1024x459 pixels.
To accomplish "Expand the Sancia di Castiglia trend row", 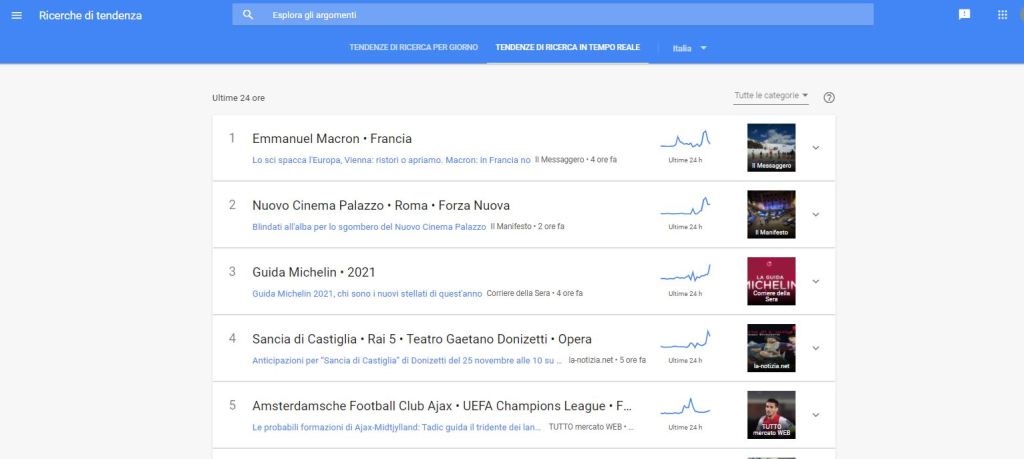I will click(815, 348).
